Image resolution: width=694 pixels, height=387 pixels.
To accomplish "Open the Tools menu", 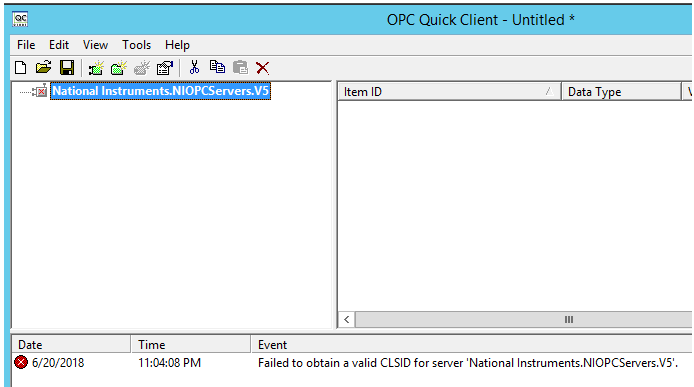I will [x=136, y=45].
